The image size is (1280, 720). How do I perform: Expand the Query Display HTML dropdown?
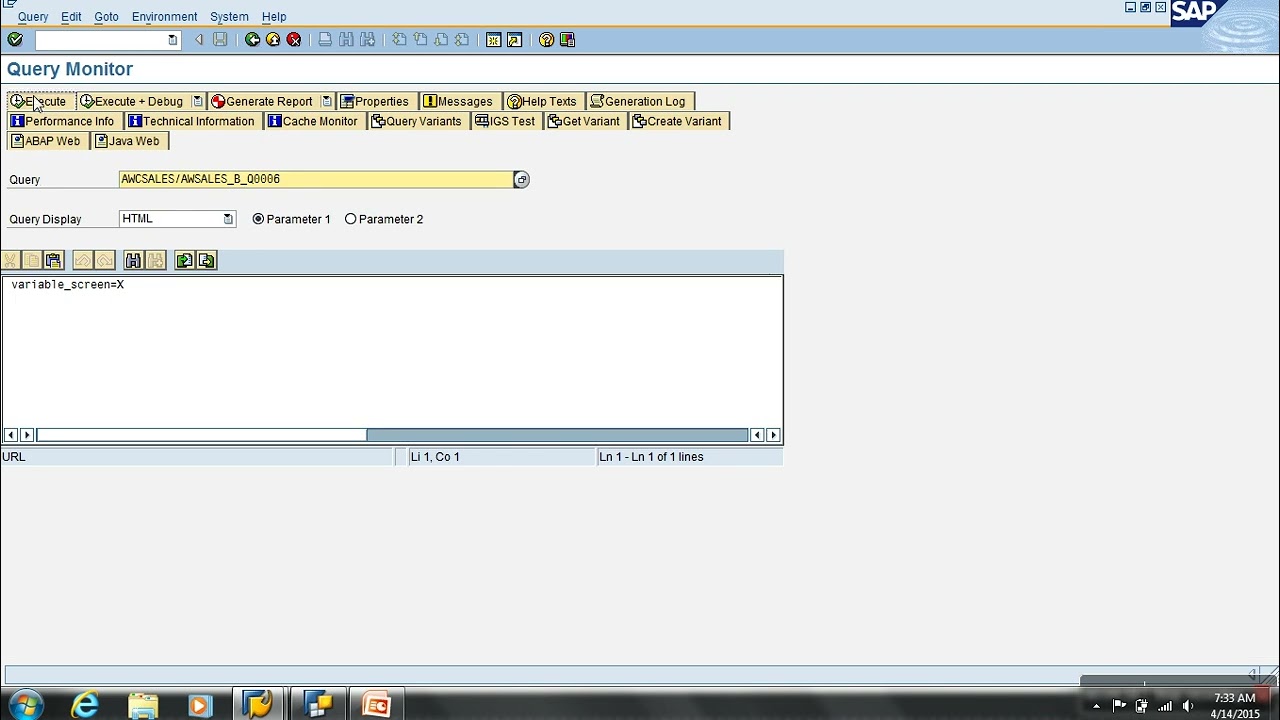coord(228,219)
